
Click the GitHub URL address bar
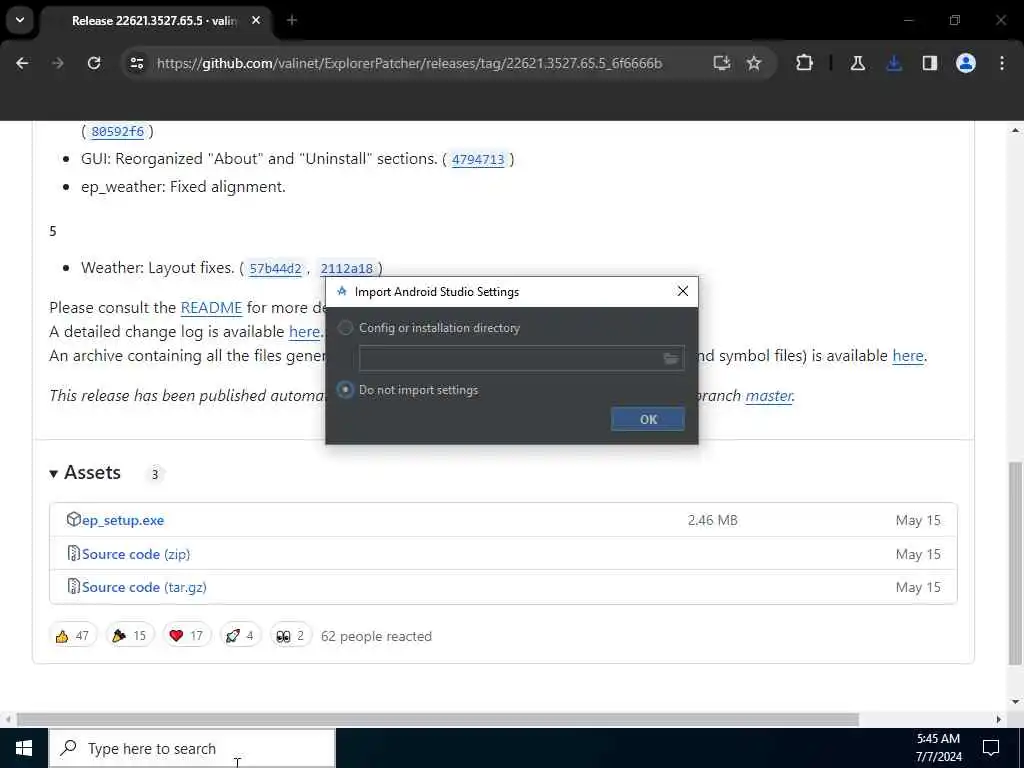409,63
